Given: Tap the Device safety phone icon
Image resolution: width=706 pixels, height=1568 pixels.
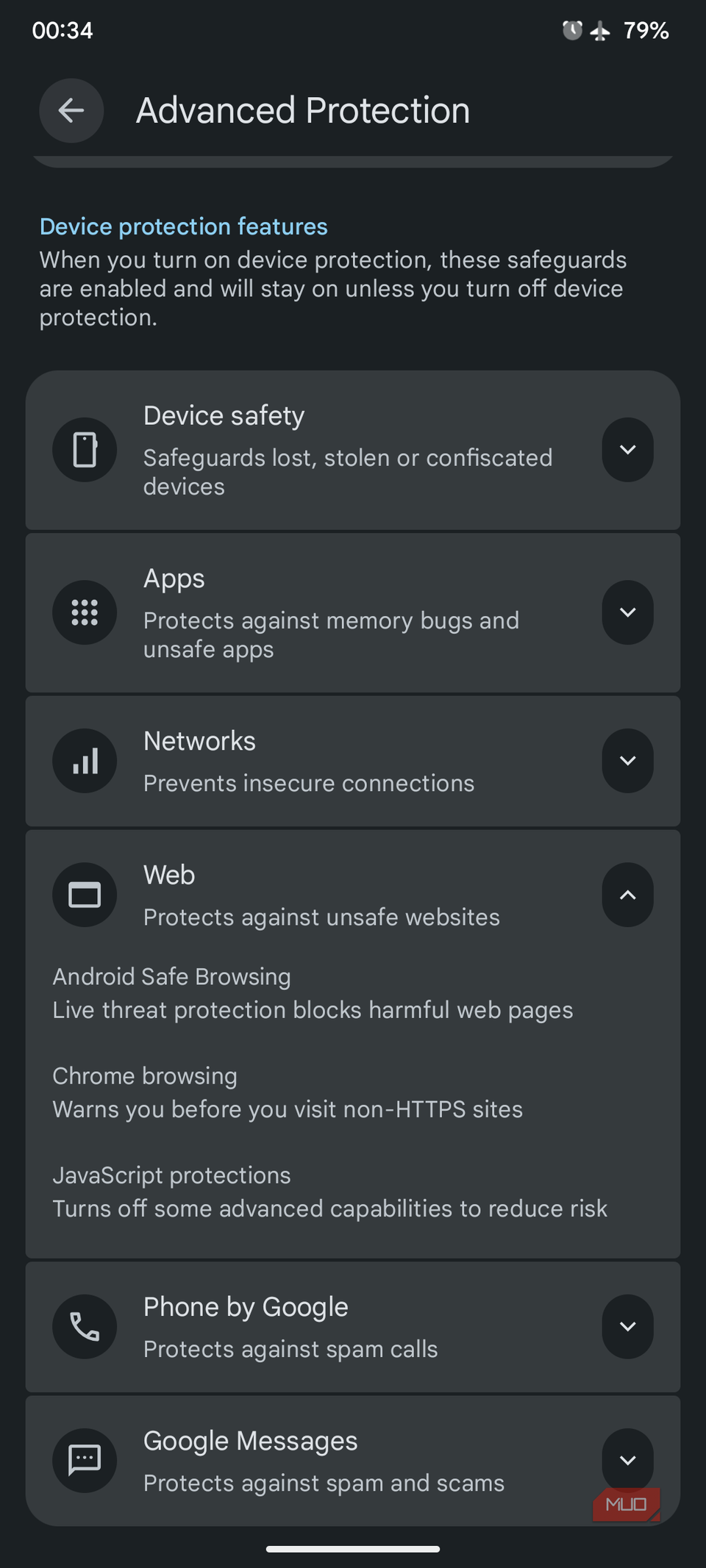Looking at the screenshot, I should click(85, 450).
